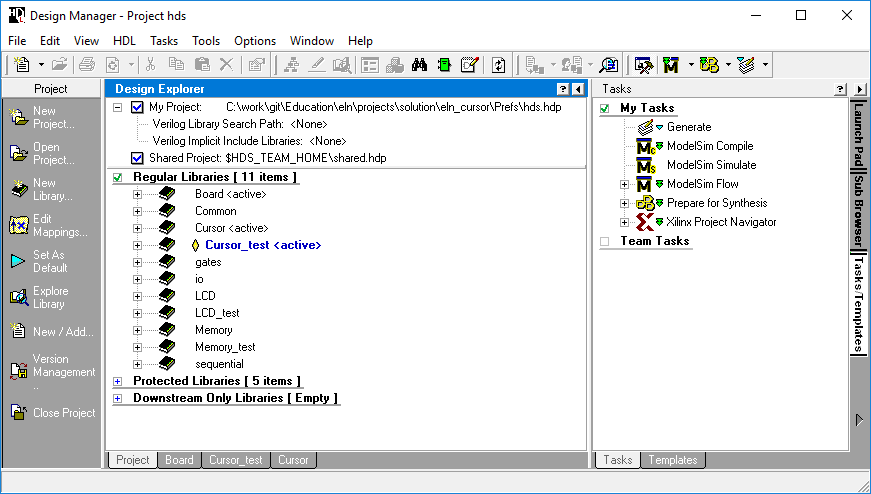The width and height of the screenshot is (871, 494).
Task: Click the binoculars Find toolbar icon
Action: tap(420, 65)
